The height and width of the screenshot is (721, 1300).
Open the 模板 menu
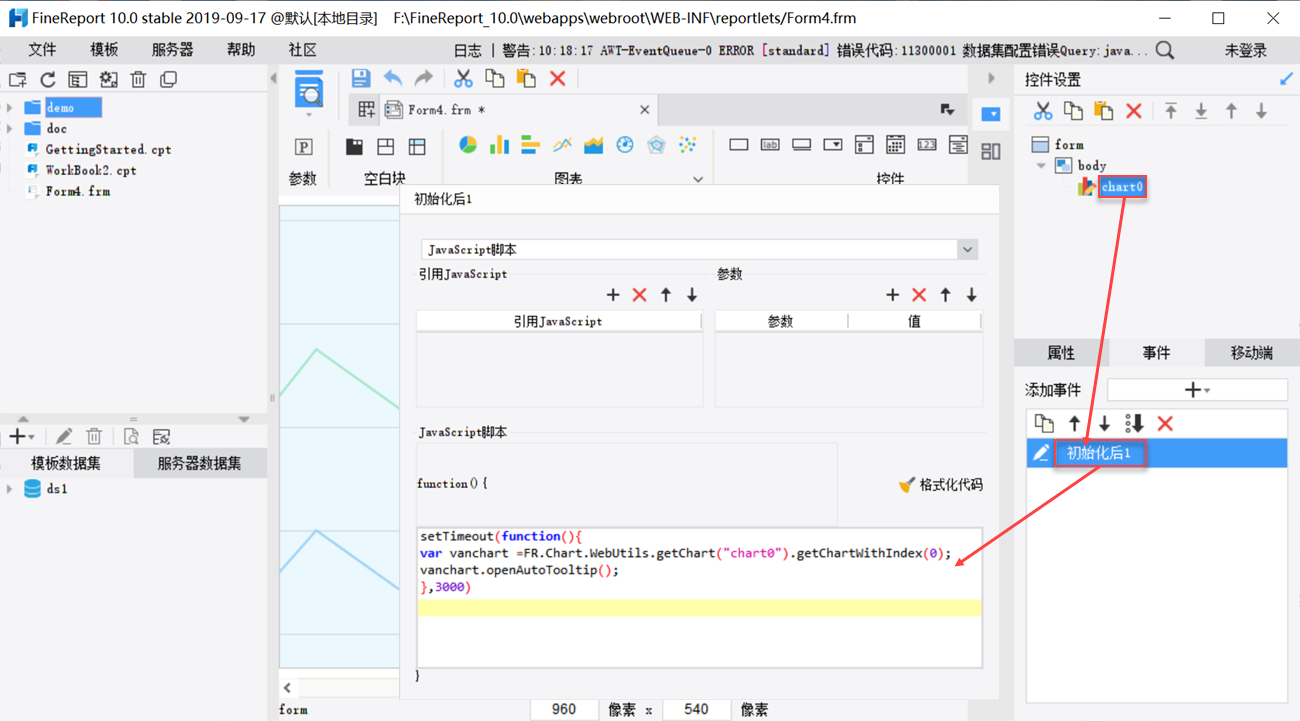[x=104, y=50]
